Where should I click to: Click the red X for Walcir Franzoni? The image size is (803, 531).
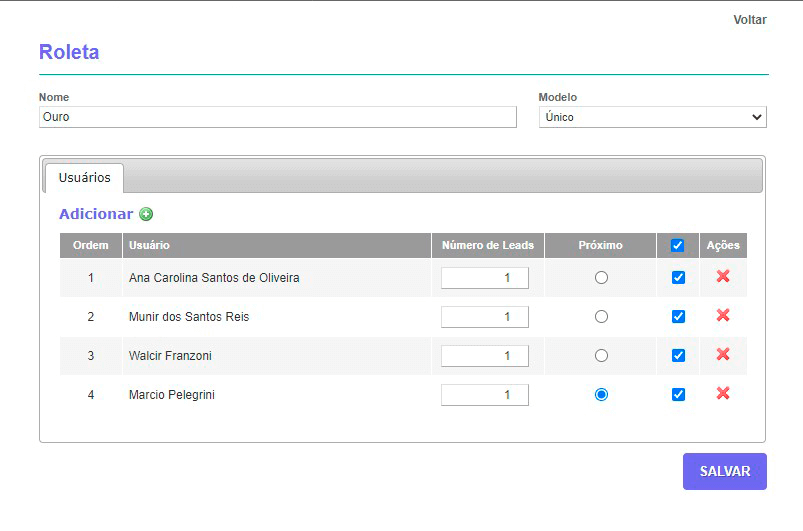tap(723, 355)
